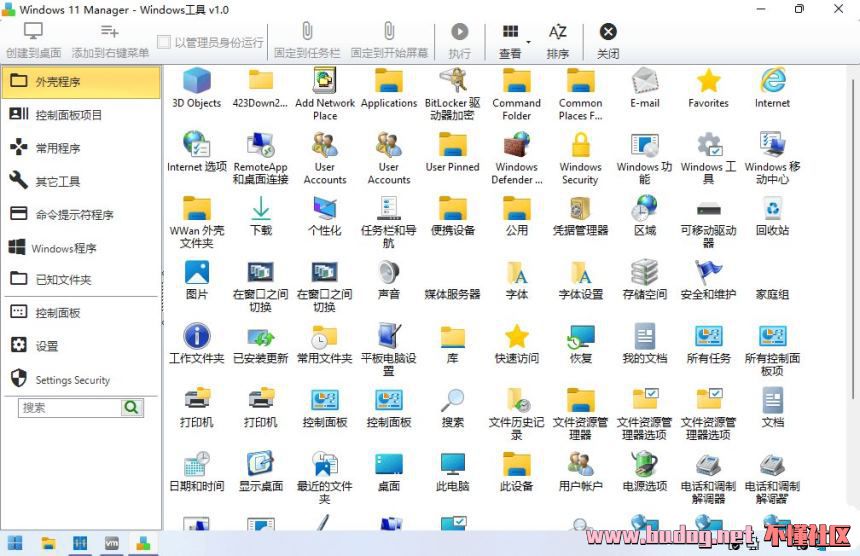This screenshot has height=556, width=860.
Task: Open the 其它工具 category
Action: click(81, 181)
